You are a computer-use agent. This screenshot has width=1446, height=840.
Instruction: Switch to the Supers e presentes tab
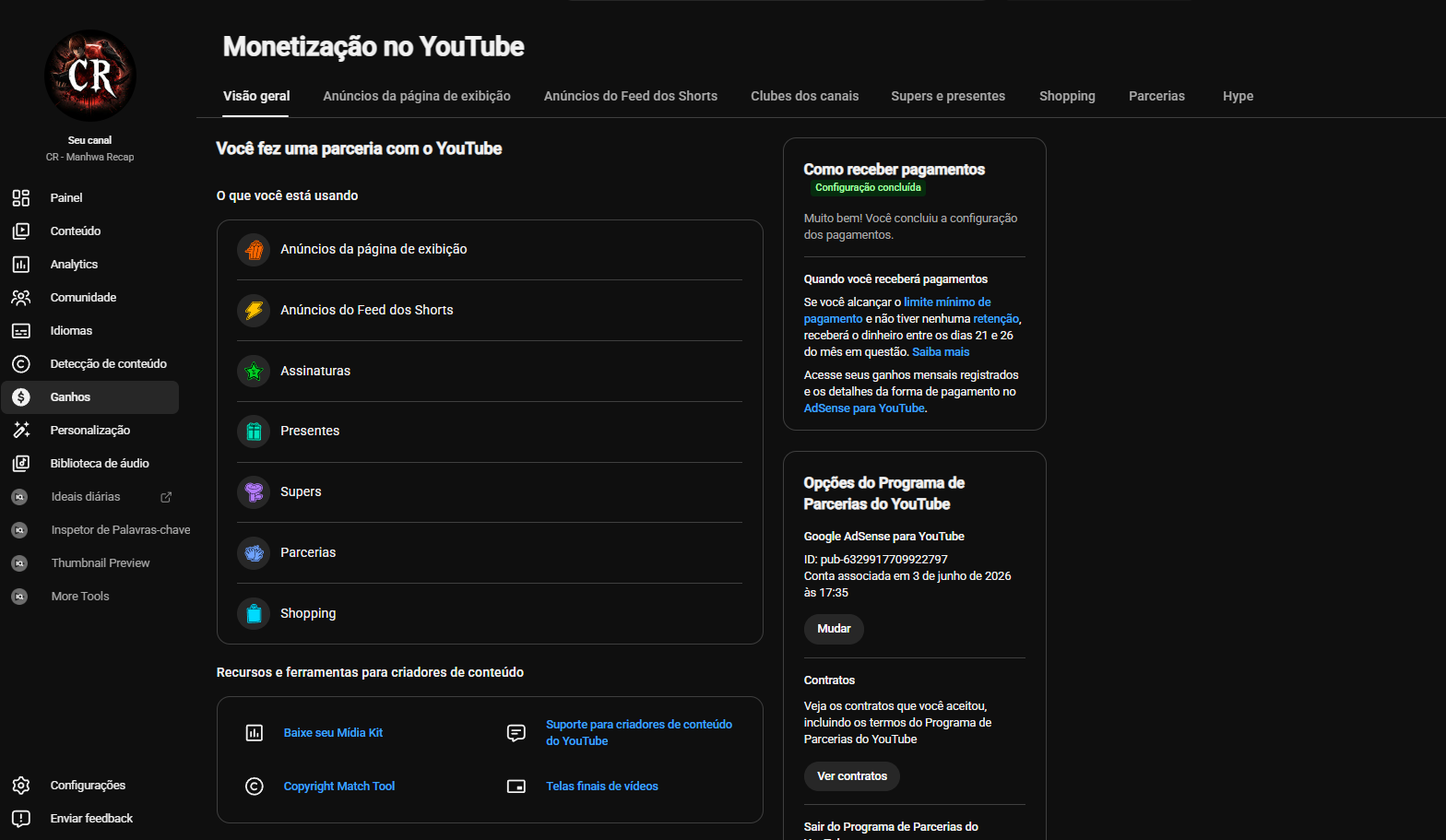948,96
